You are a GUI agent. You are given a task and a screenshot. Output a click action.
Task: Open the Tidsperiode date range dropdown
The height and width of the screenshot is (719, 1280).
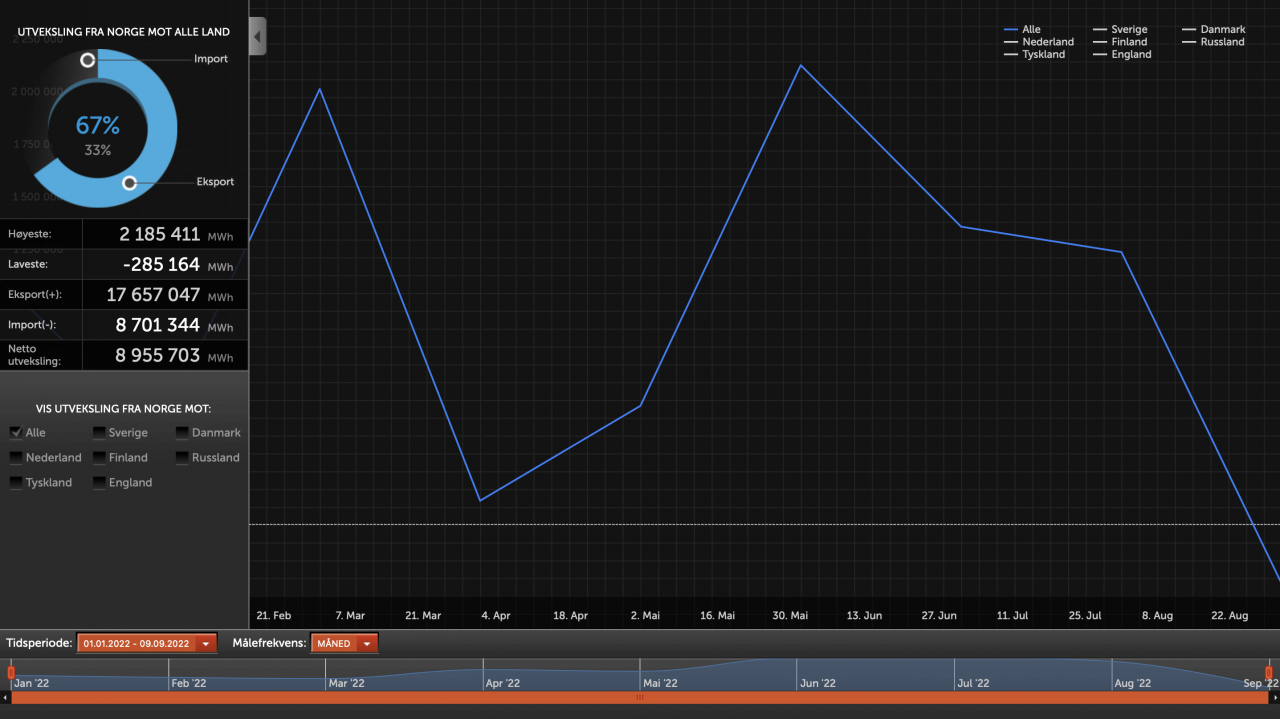click(x=147, y=644)
